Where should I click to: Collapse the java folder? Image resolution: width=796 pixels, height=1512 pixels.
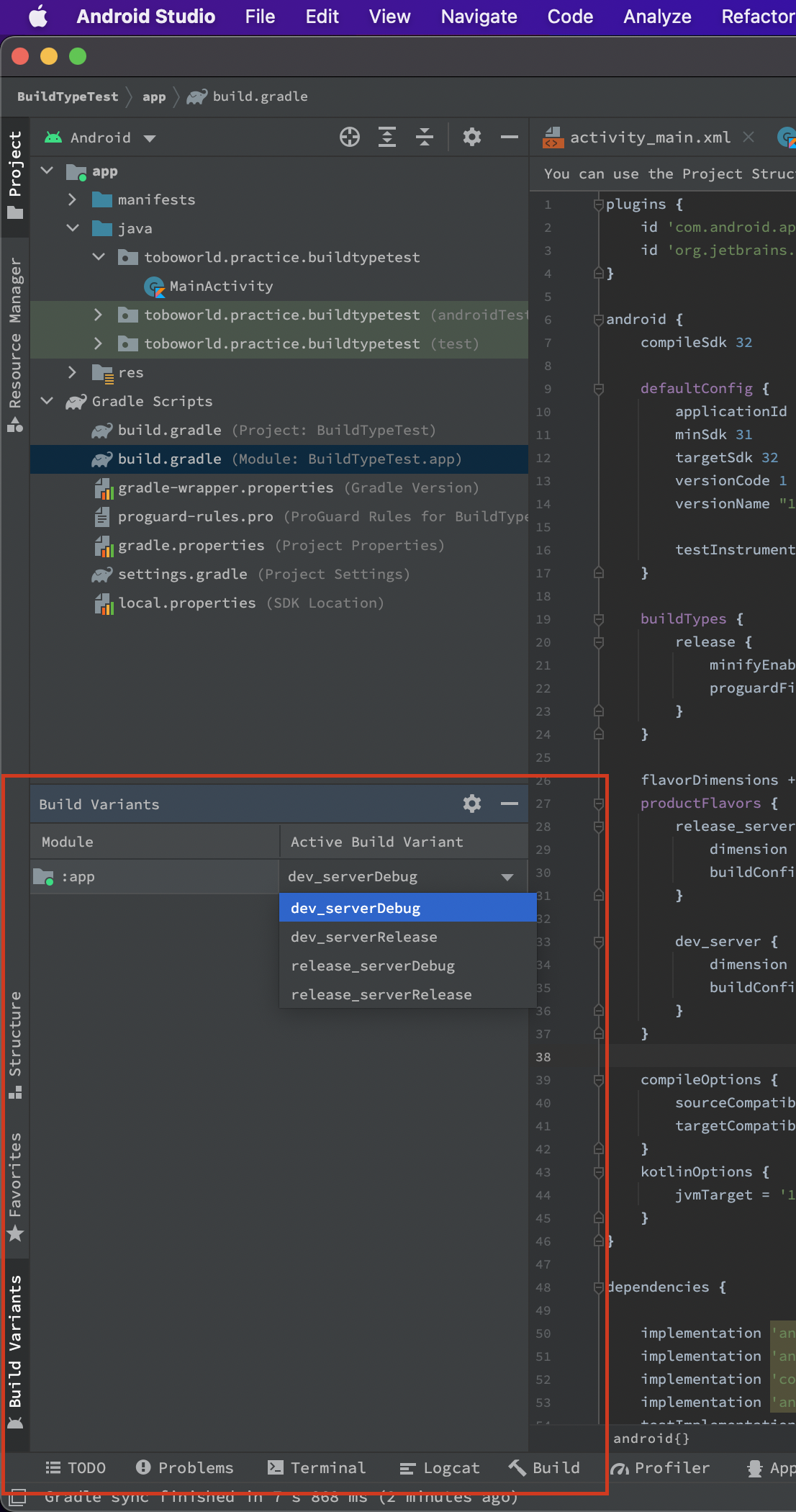click(x=72, y=228)
